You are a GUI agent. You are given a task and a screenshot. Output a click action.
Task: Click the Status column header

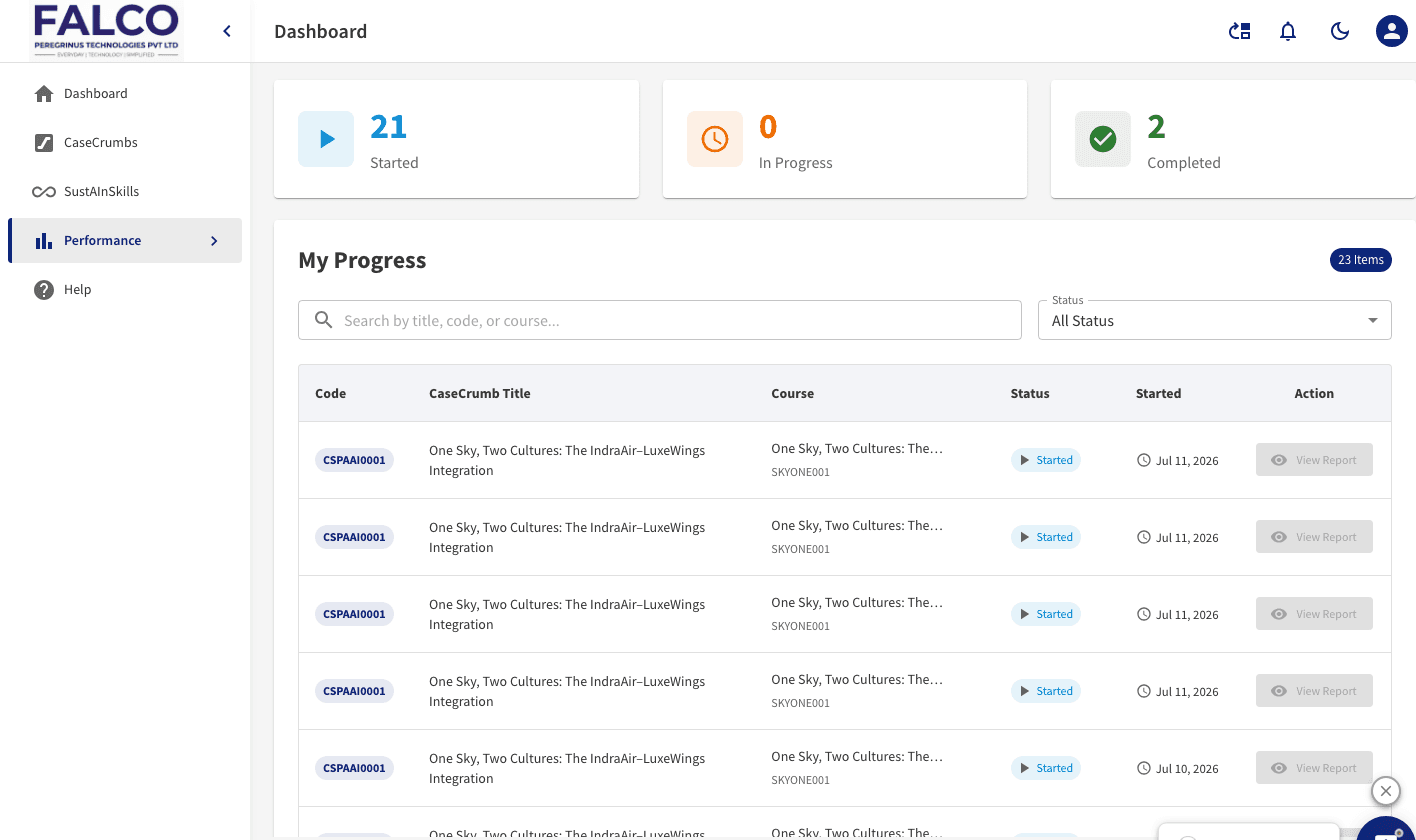1030,393
